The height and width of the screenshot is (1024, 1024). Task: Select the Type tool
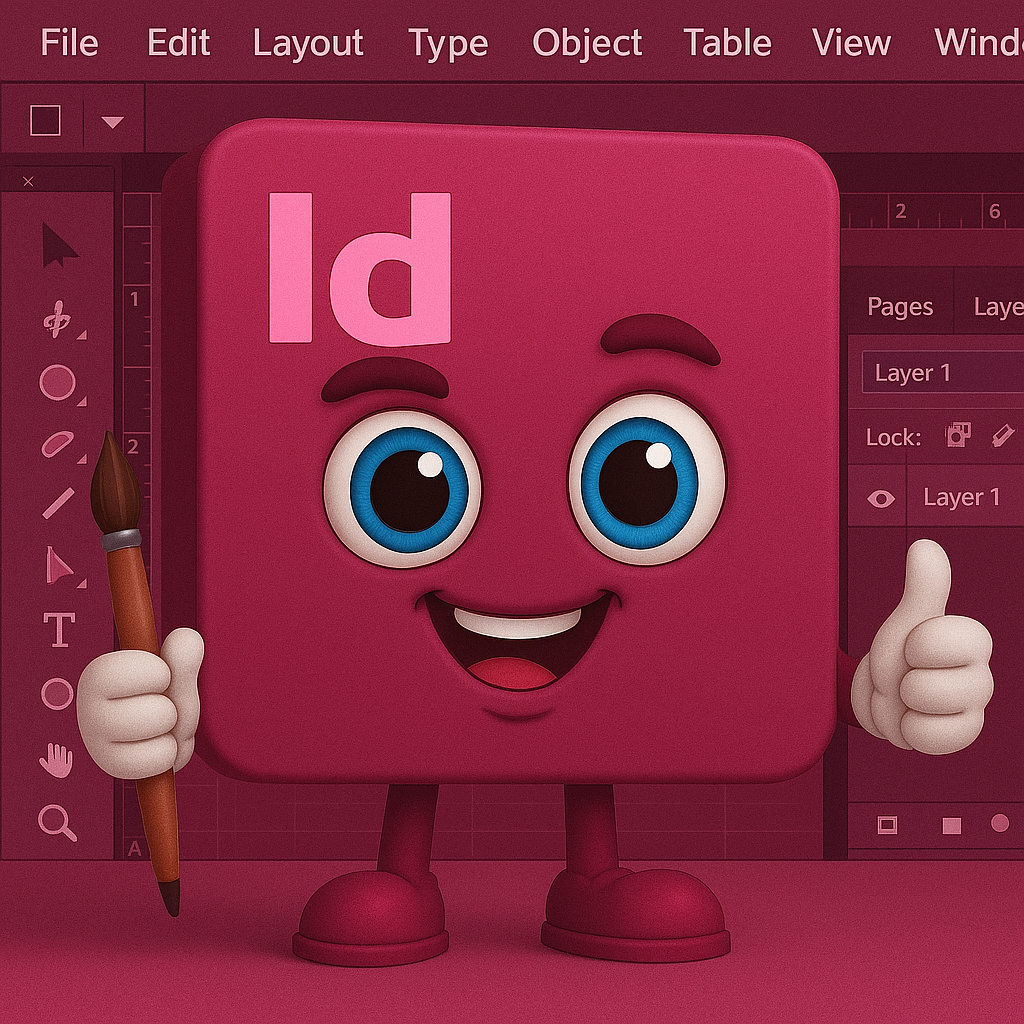tap(59, 630)
